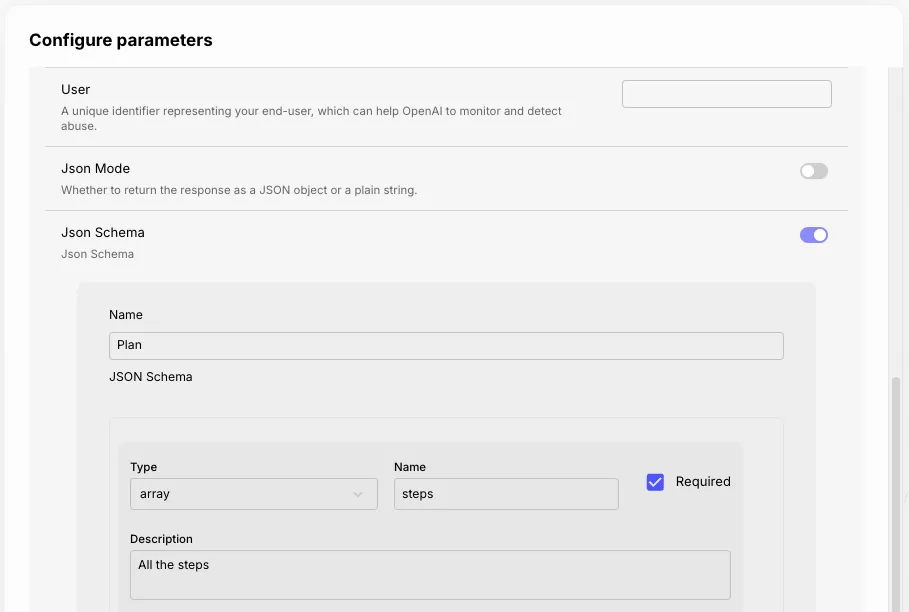Enable the Json Mode toggle
This screenshot has height=612, width=909.
pos(813,171)
